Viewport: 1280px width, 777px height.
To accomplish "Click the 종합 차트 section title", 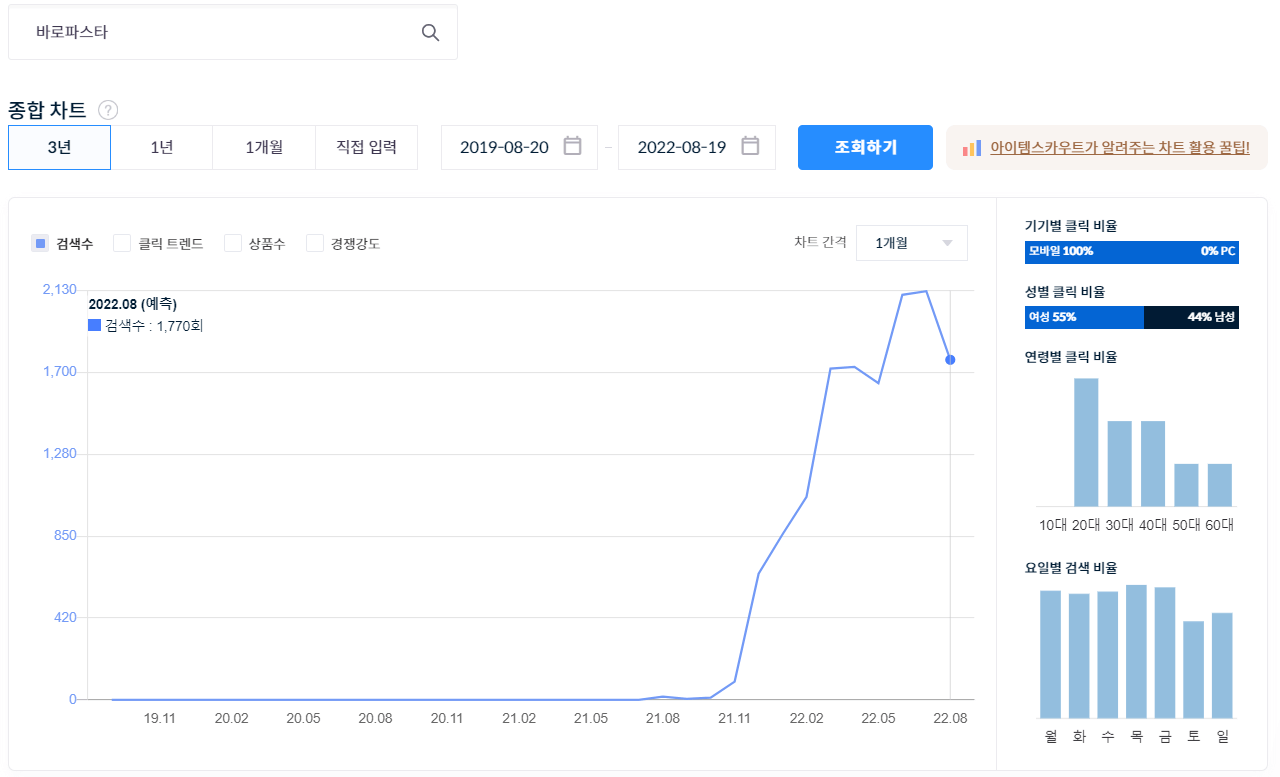I will point(47,110).
